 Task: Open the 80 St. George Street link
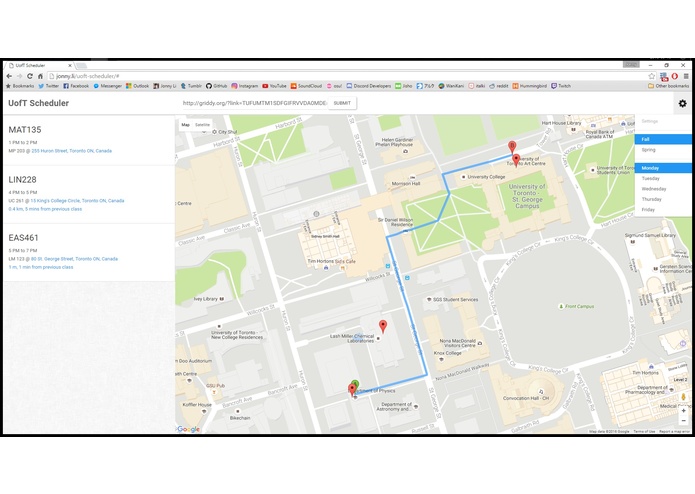click(74, 259)
